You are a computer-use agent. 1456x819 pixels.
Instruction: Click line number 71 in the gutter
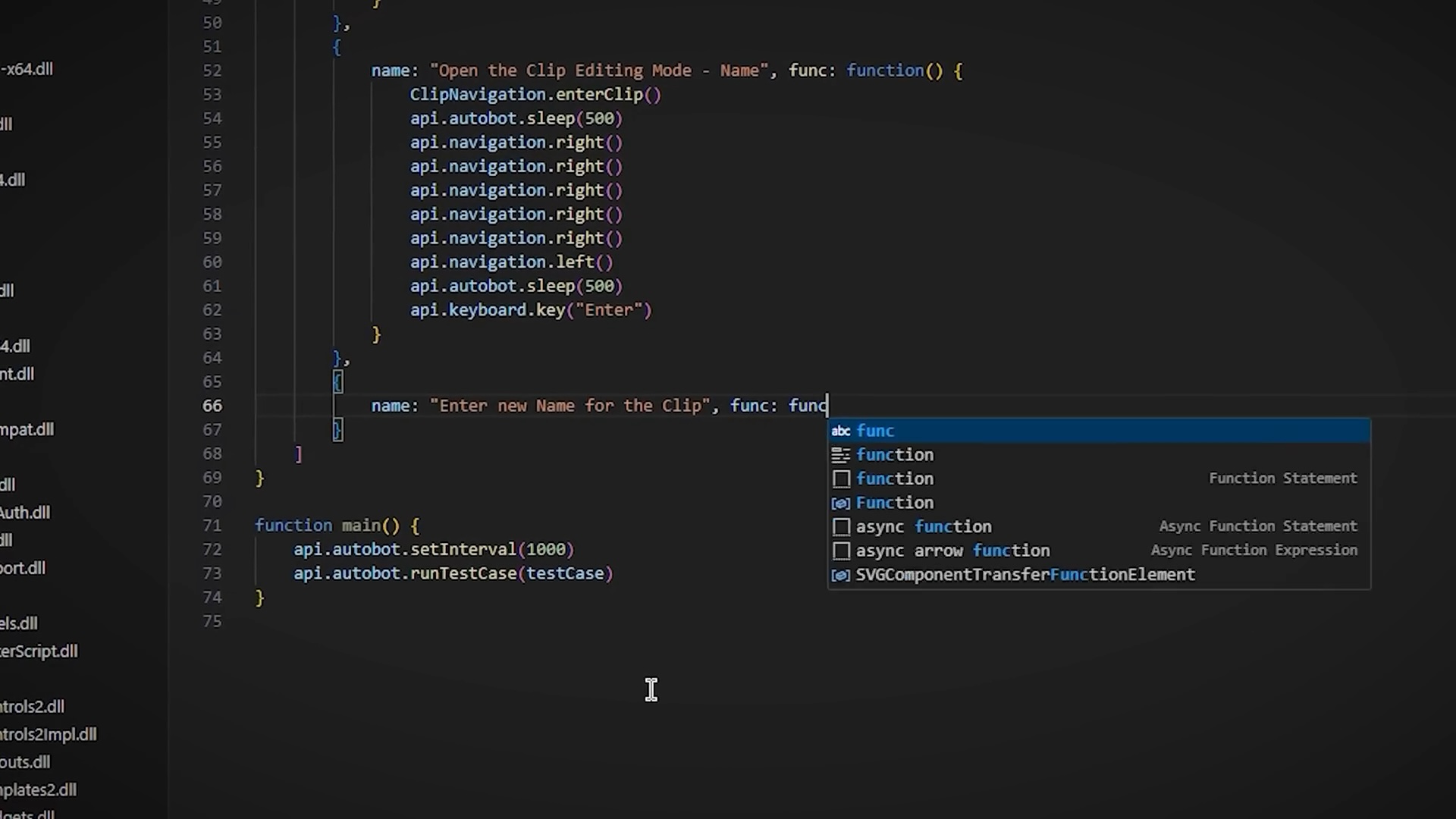pos(212,526)
